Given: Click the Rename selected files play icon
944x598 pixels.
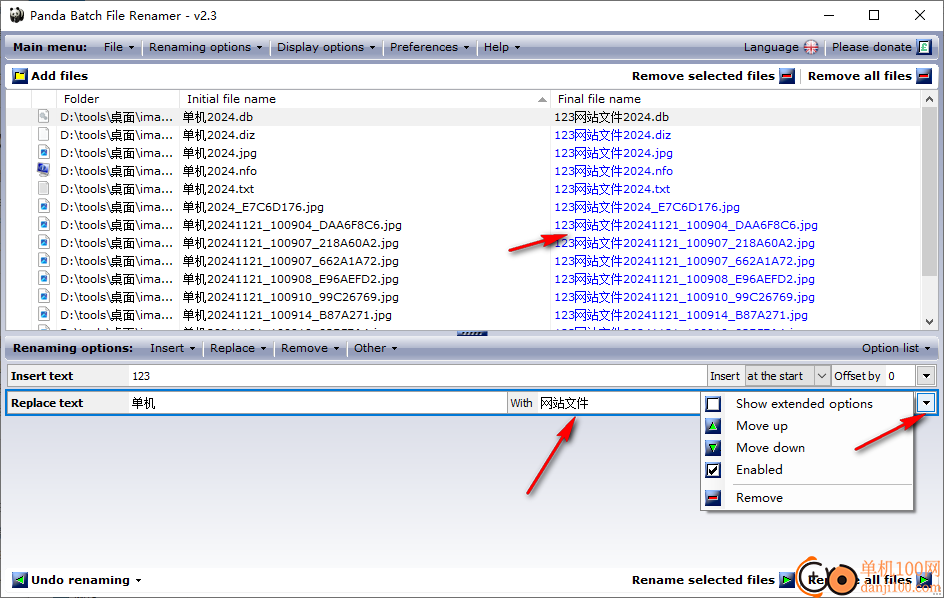Looking at the screenshot, I should pyautogui.click(x=787, y=580).
